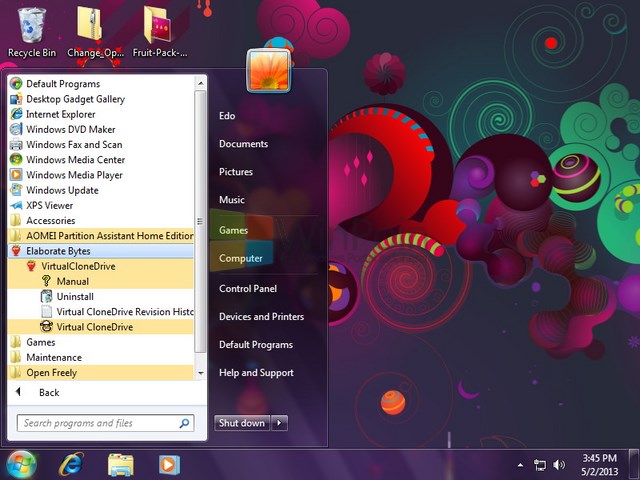Open Devices and Printers
Image resolution: width=640 pixels, height=480 pixels.
(x=262, y=317)
